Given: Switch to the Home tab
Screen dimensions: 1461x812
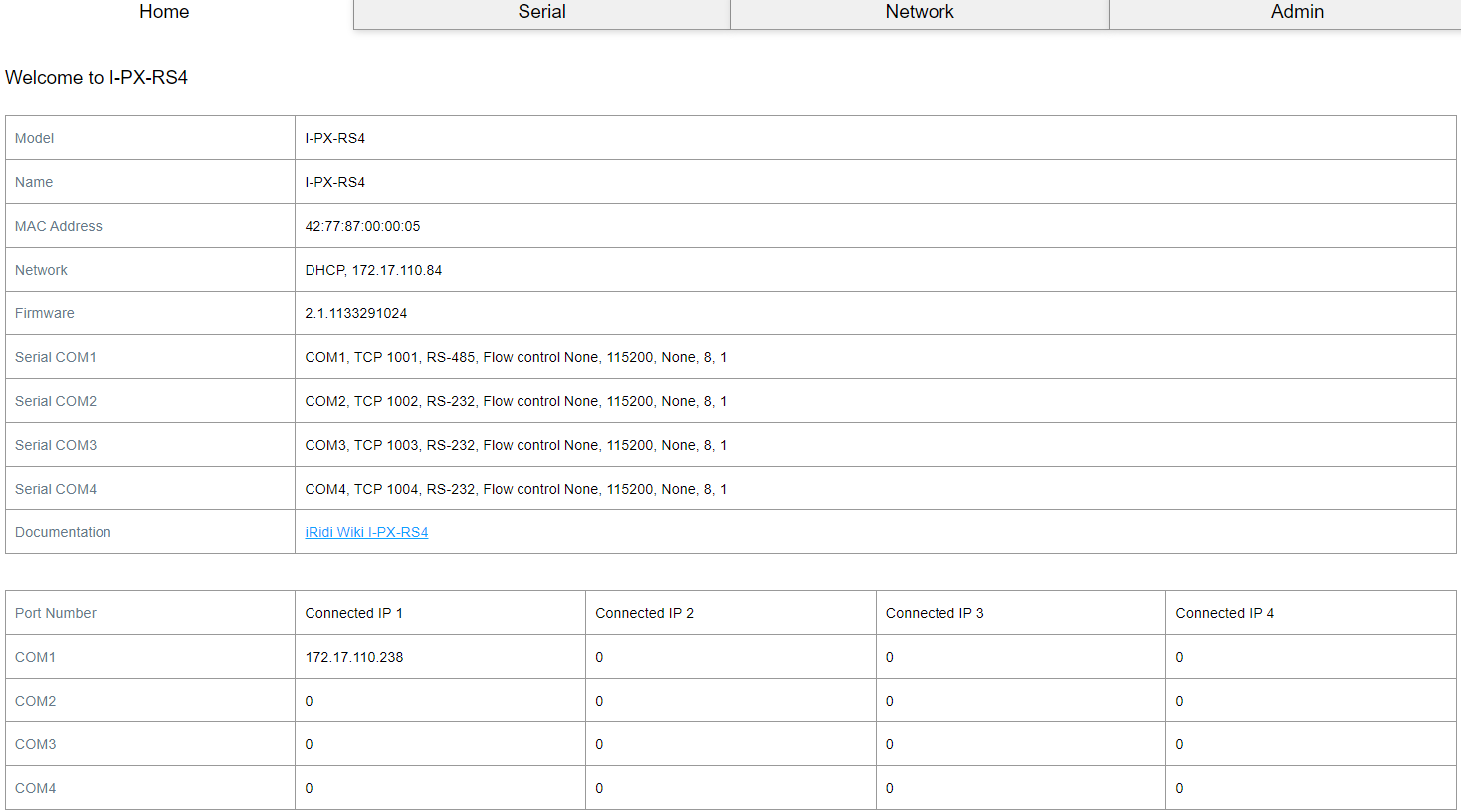Looking at the screenshot, I should click(x=164, y=12).
